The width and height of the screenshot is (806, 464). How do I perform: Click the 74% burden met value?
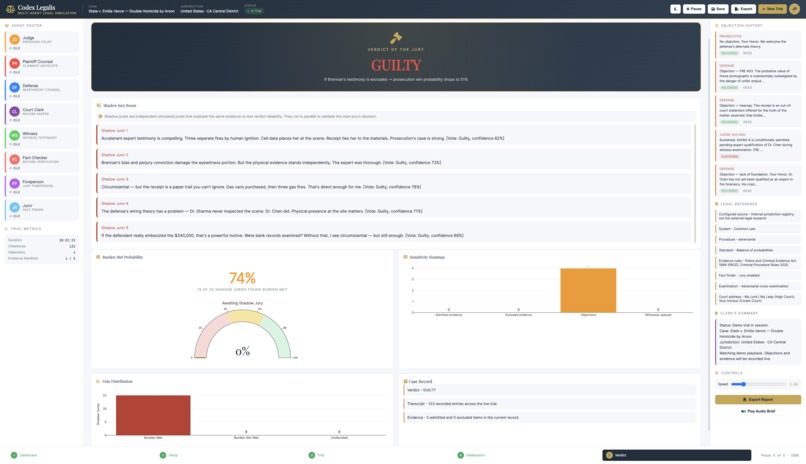242,278
